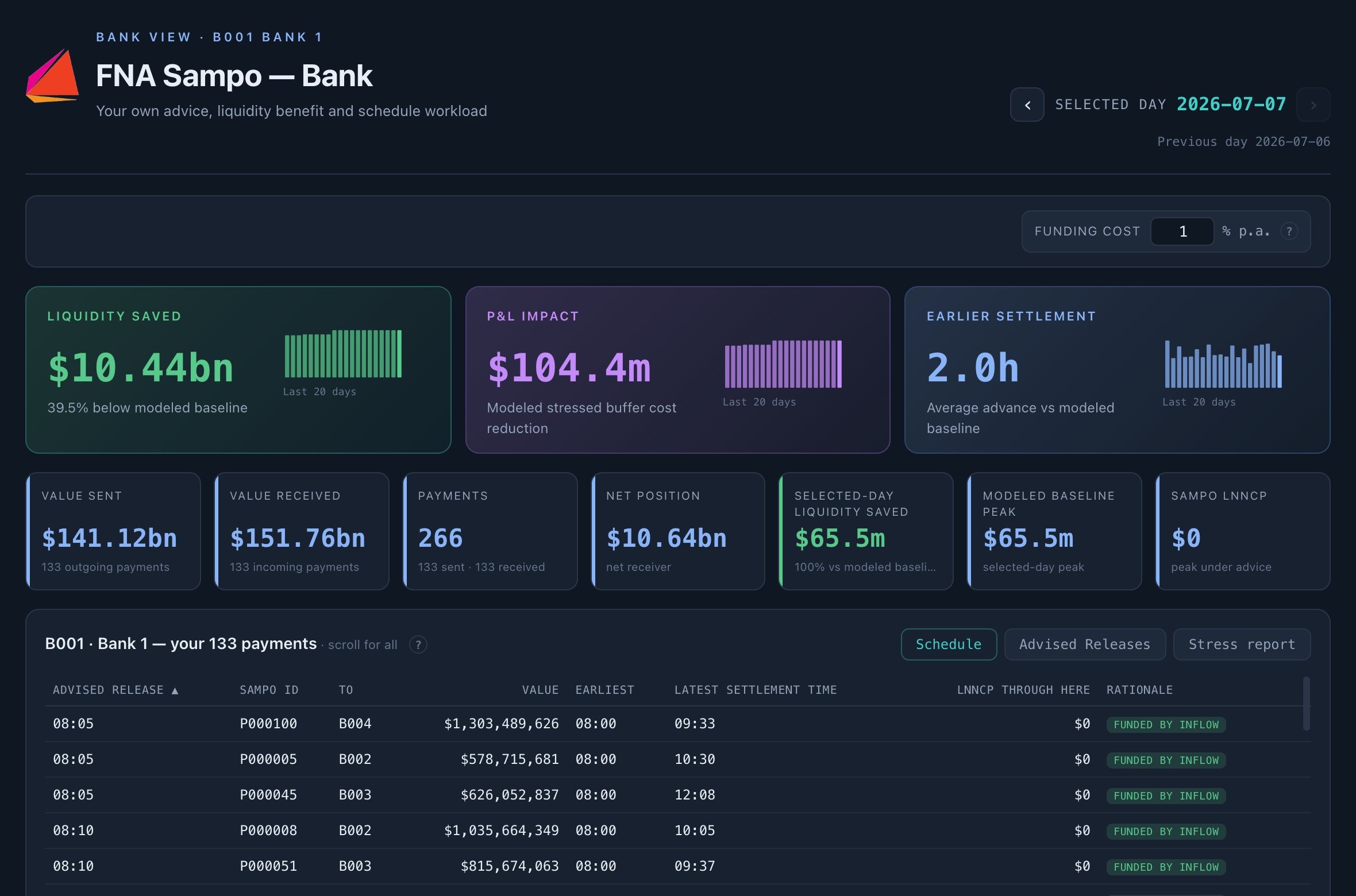This screenshot has height=896, width=1356.
Task: Open the P&L Impact $104.4m card
Action: point(678,370)
